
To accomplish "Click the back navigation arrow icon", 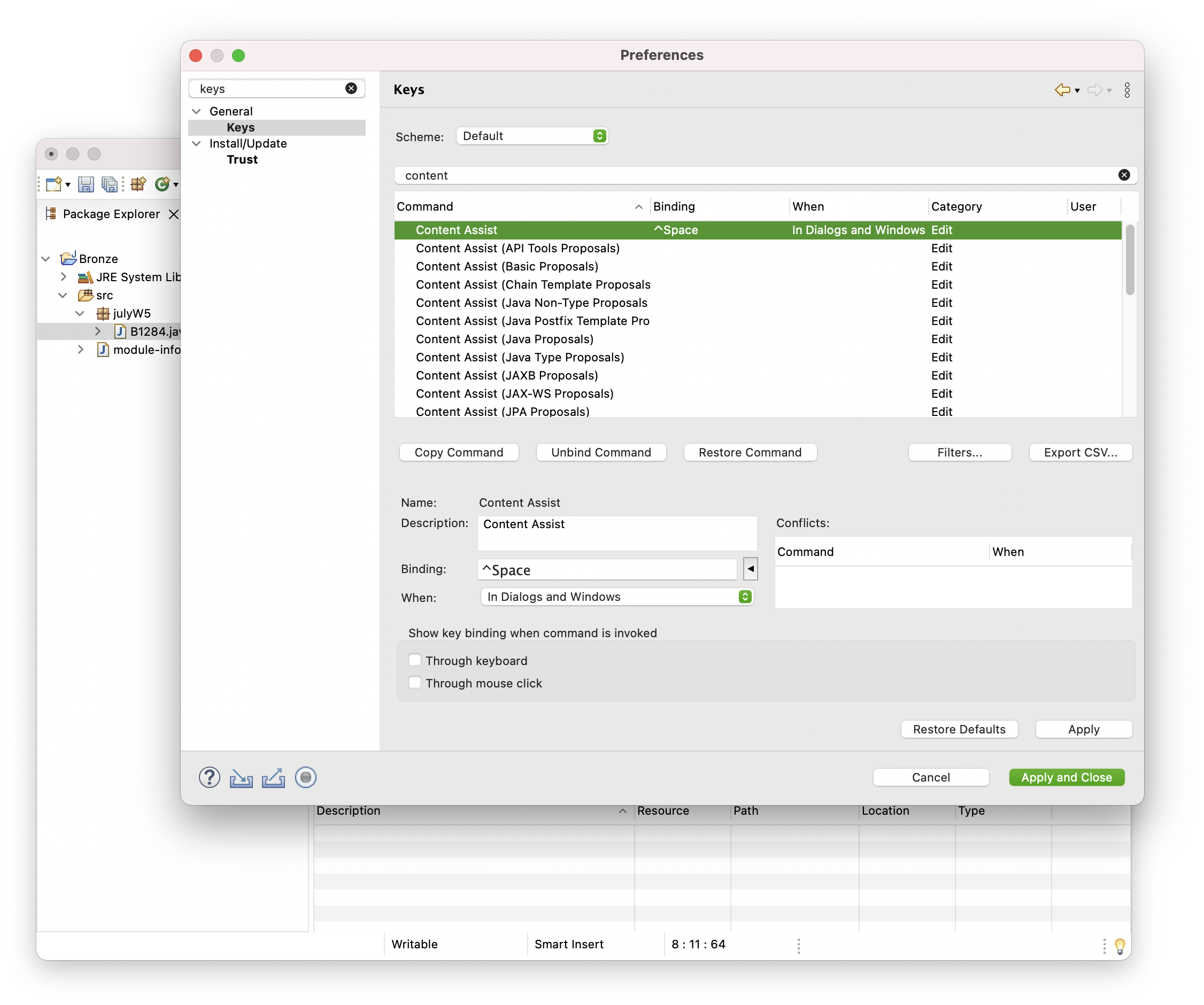I will click(1062, 90).
